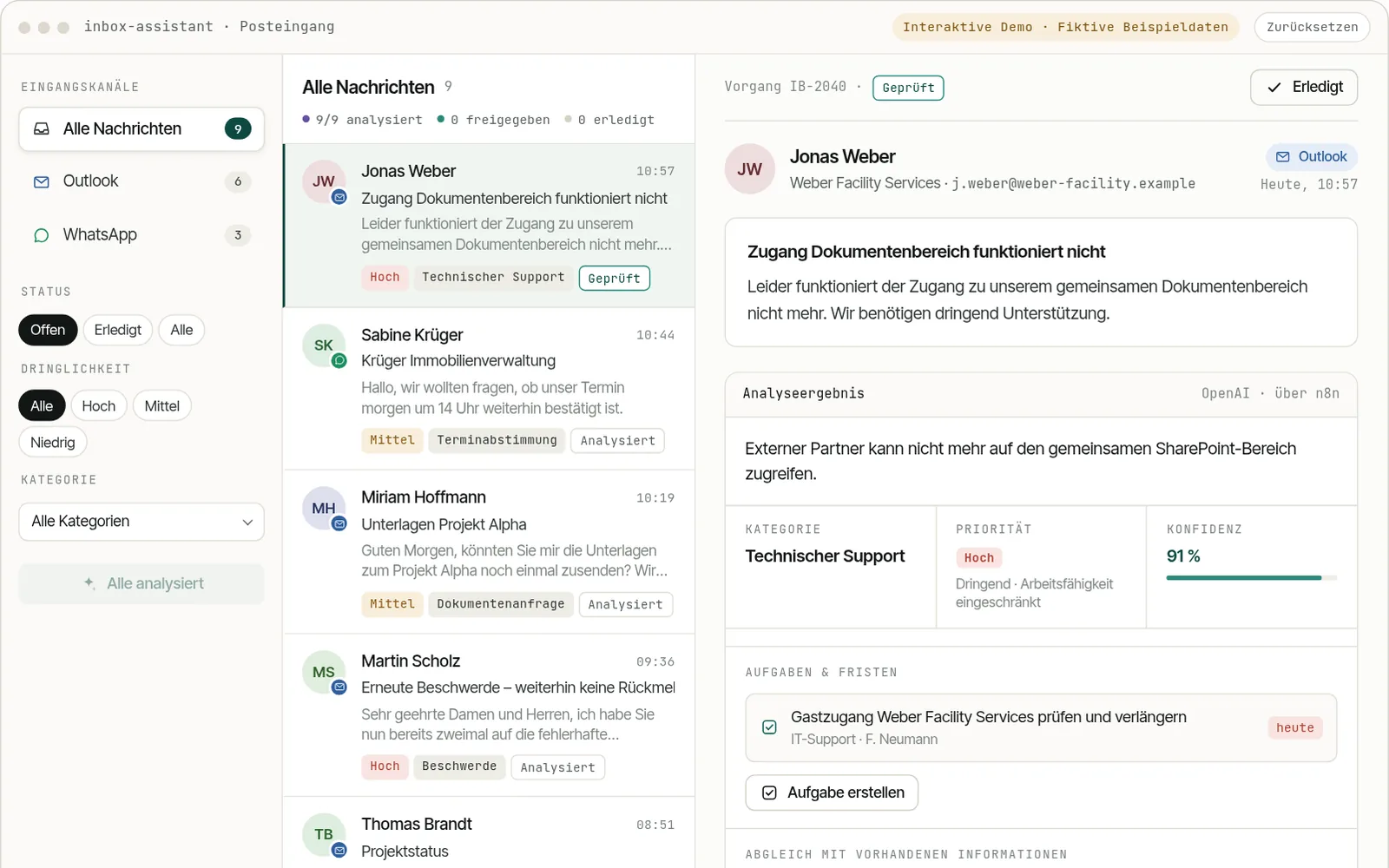Select the Alle status filter chip
Viewport: 1389px width, 868px height.
[x=181, y=330]
